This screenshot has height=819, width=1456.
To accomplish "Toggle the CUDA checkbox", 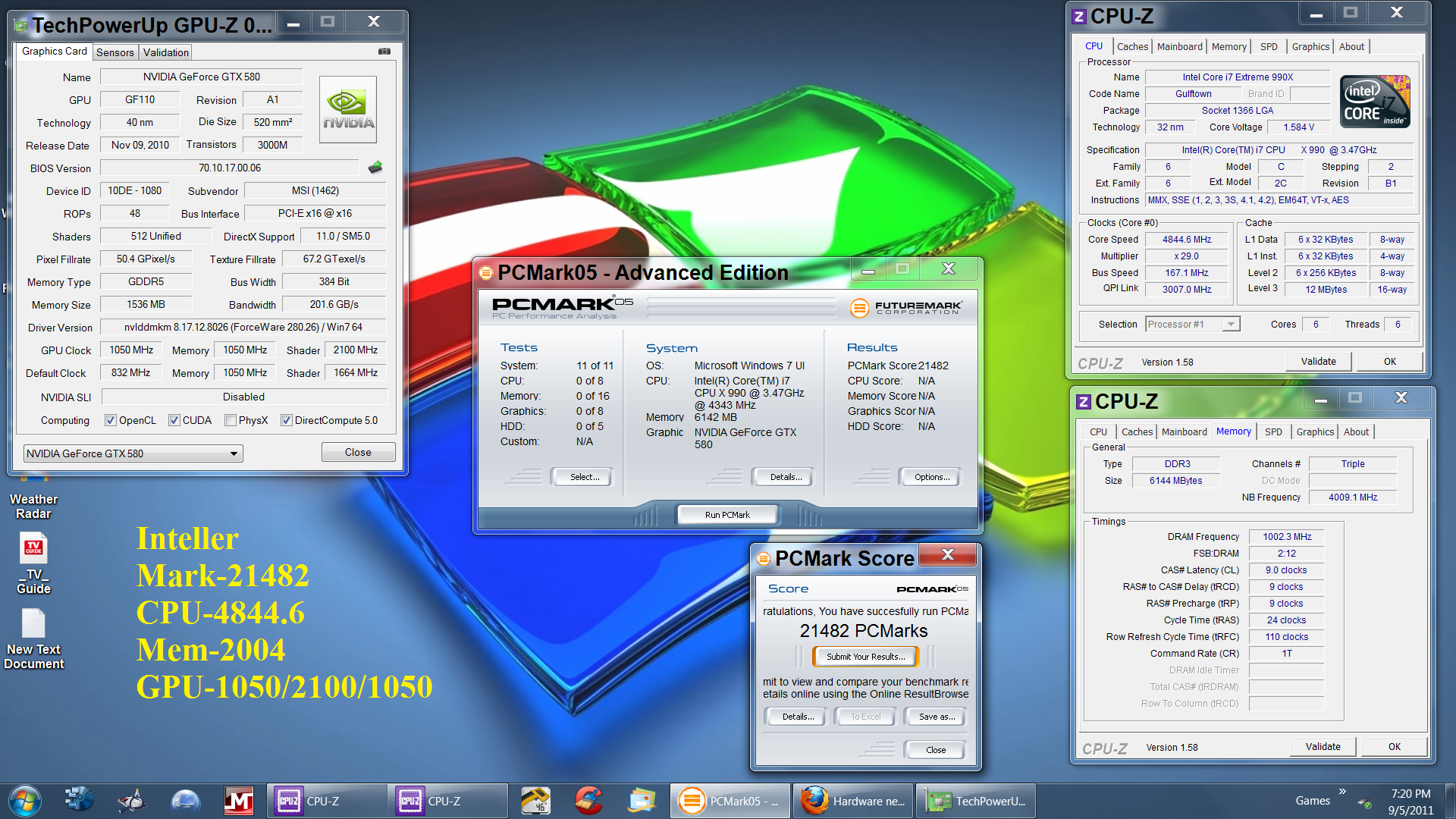I will pyautogui.click(x=174, y=420).
